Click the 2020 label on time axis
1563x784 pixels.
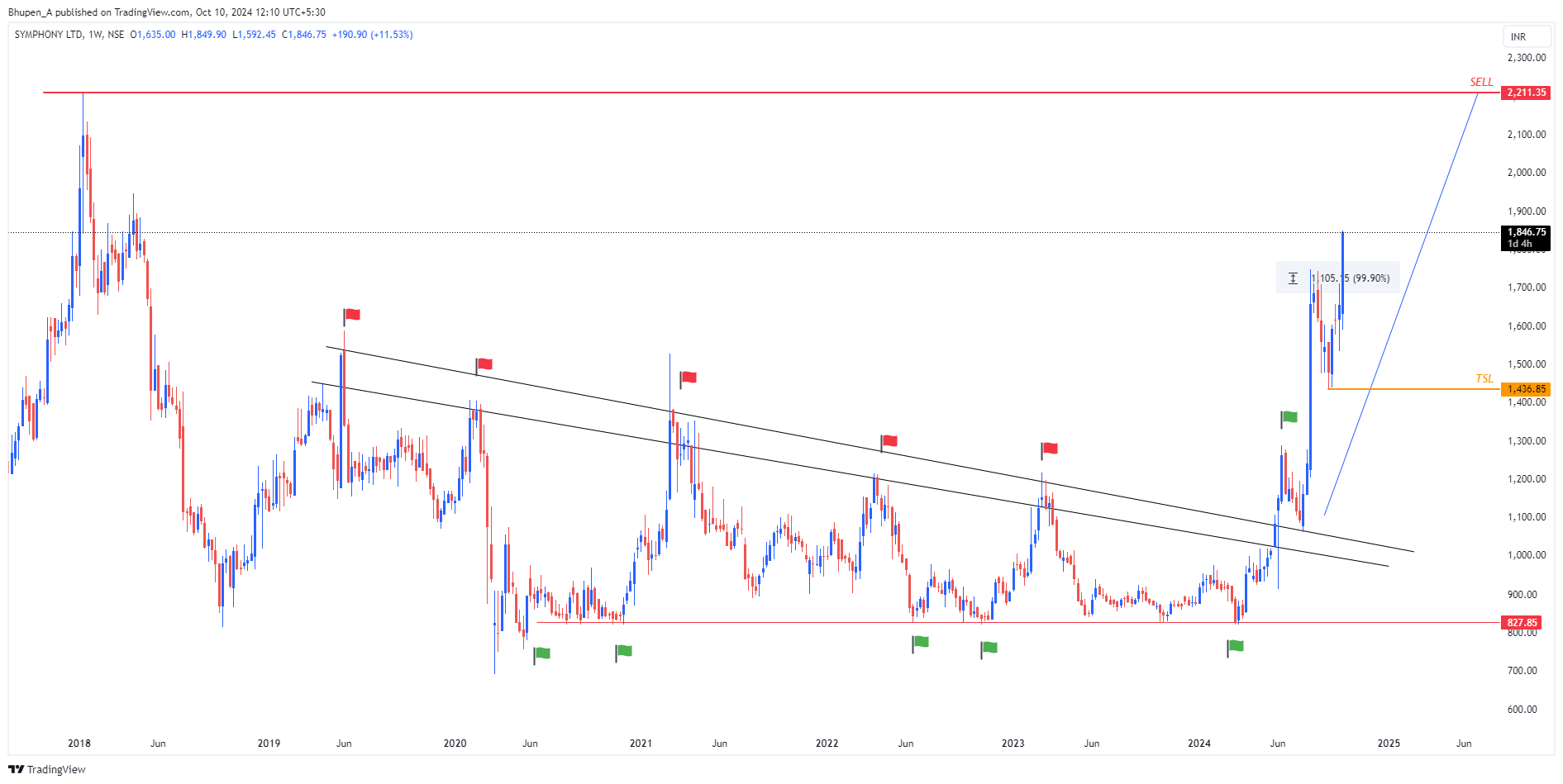[x=455, y=744]
